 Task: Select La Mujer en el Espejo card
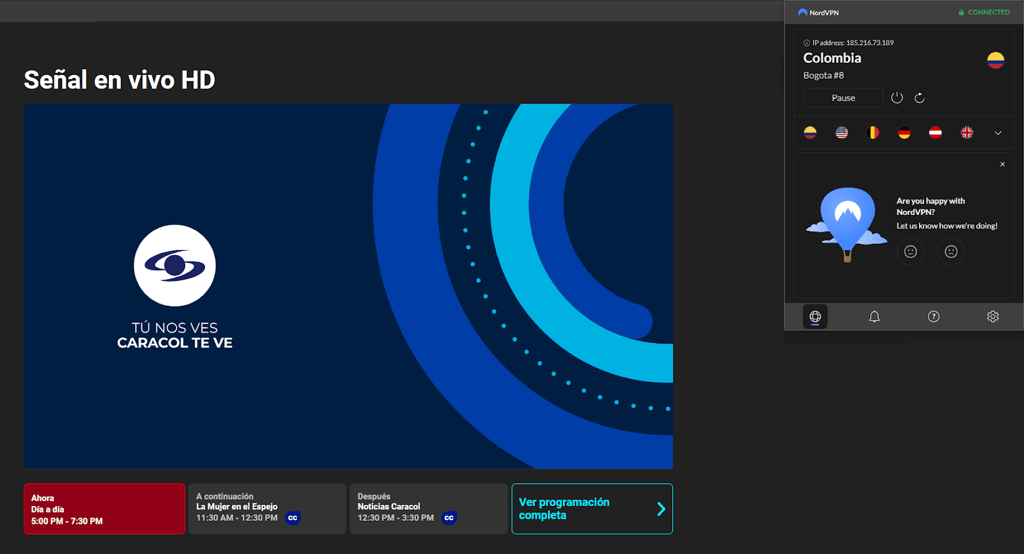click(x=267, y=509)
